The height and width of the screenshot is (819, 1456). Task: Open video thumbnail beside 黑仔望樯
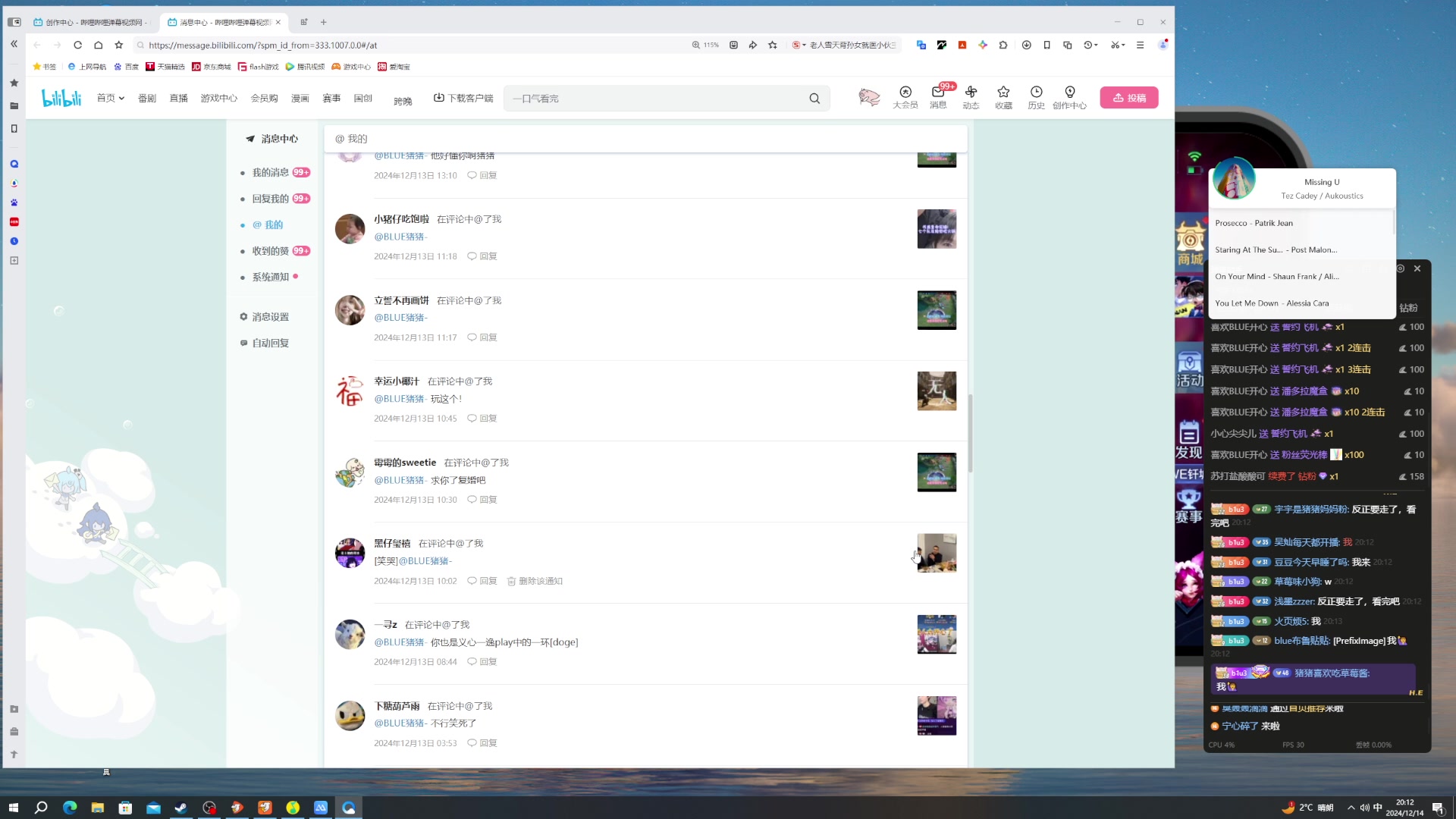pyautogui.click(x=937, y=553)
